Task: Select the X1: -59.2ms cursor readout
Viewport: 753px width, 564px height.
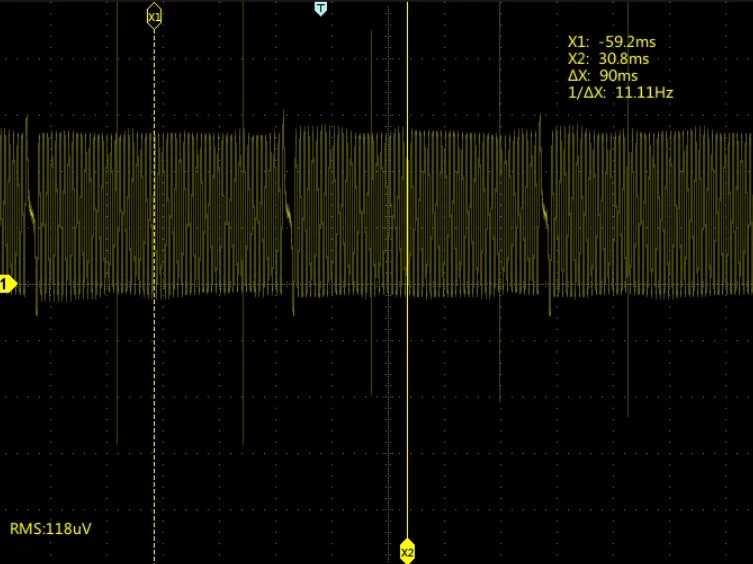Action: click(x=611, y=42)
